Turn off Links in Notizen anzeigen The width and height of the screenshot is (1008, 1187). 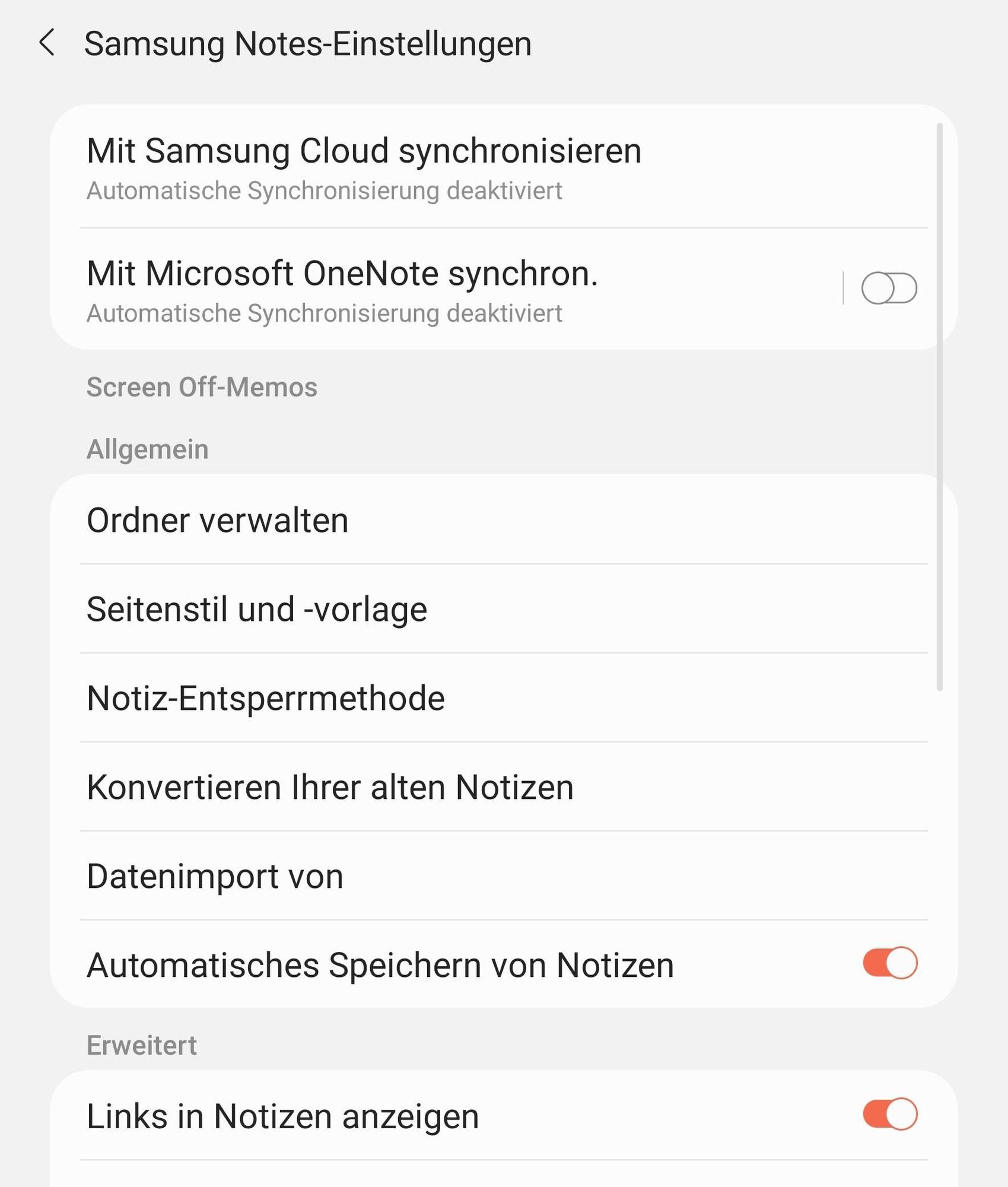tap(889, 1114)
